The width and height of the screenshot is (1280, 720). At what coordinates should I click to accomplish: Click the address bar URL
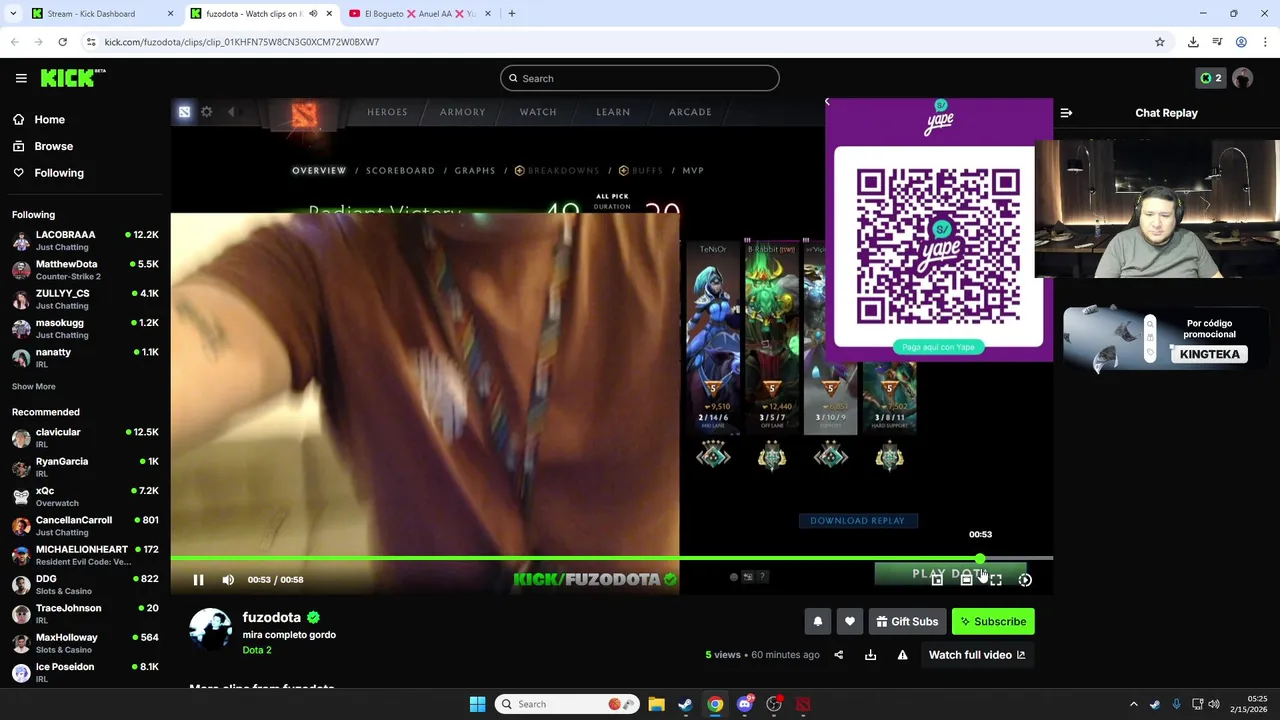242,42
